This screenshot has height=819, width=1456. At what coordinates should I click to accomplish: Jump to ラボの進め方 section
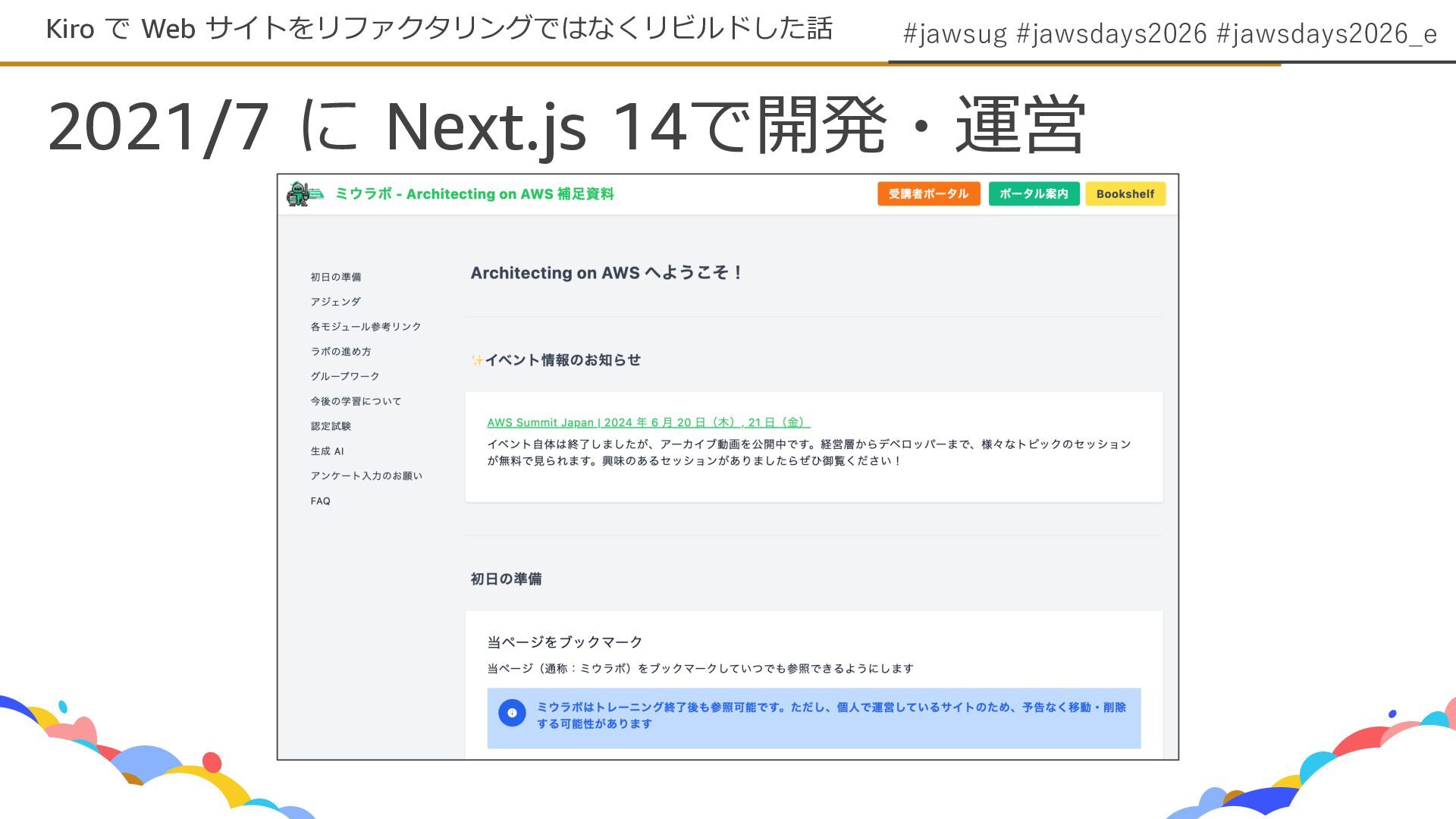[340, 352]
